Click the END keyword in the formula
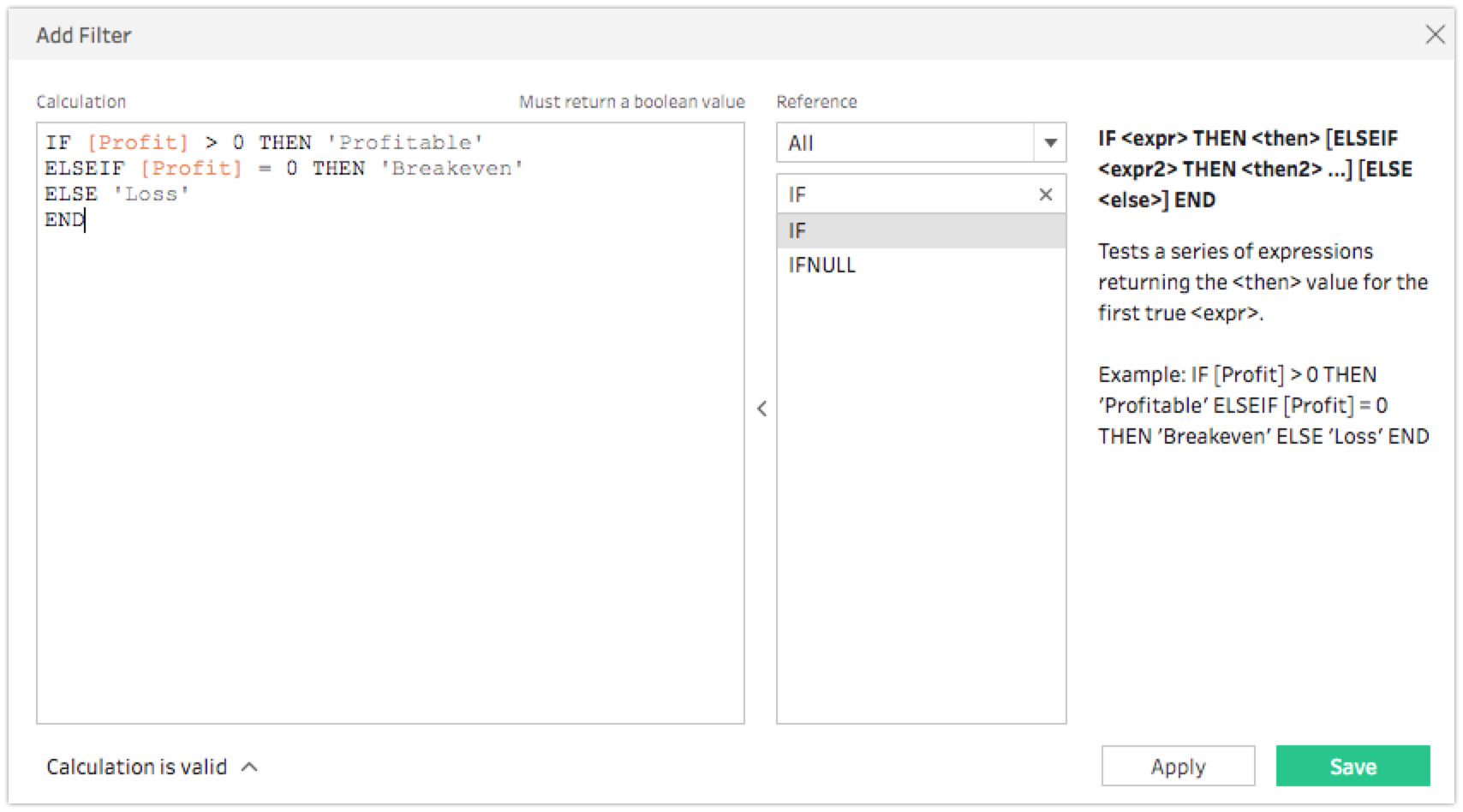Viewport: 1463px width, 812px height. pos(63,220)
